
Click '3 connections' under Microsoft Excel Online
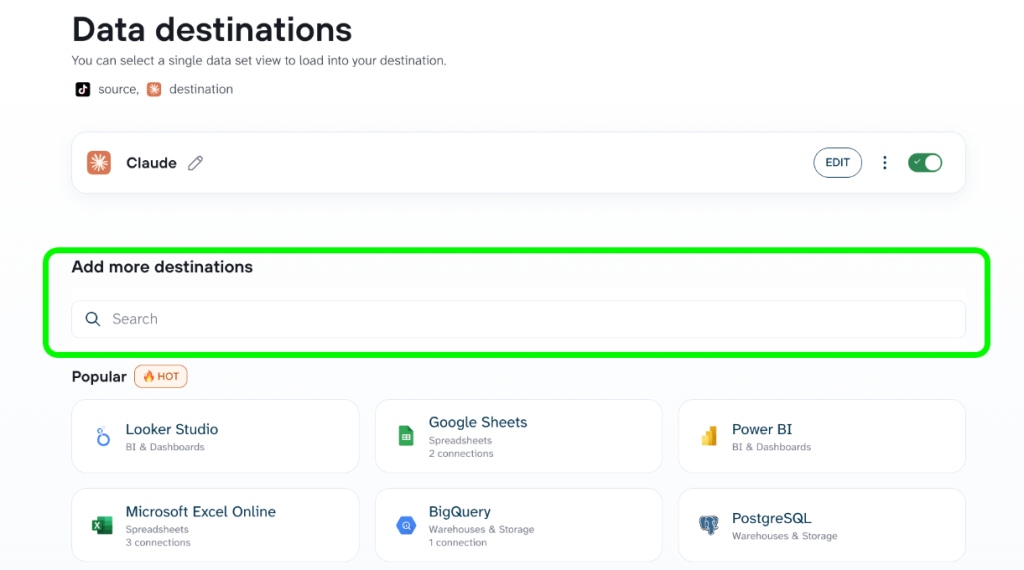158,543
